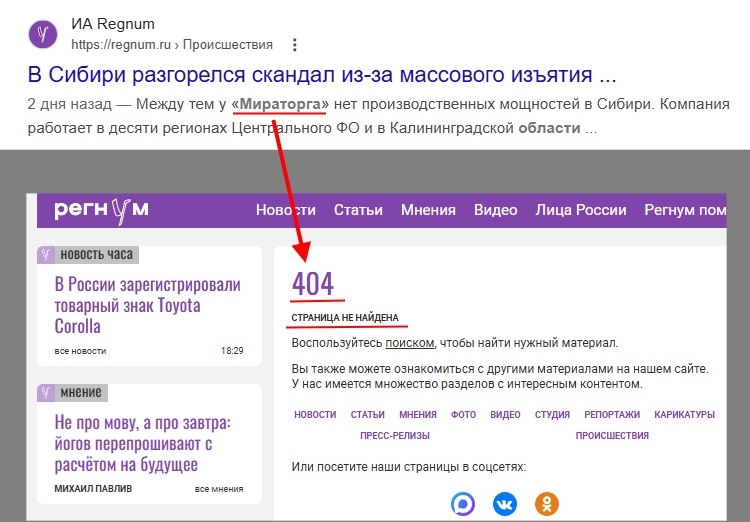Click the ИА Regnum site name
The image size is (750, 522).
pyautogui.click(x=113, y=24)
